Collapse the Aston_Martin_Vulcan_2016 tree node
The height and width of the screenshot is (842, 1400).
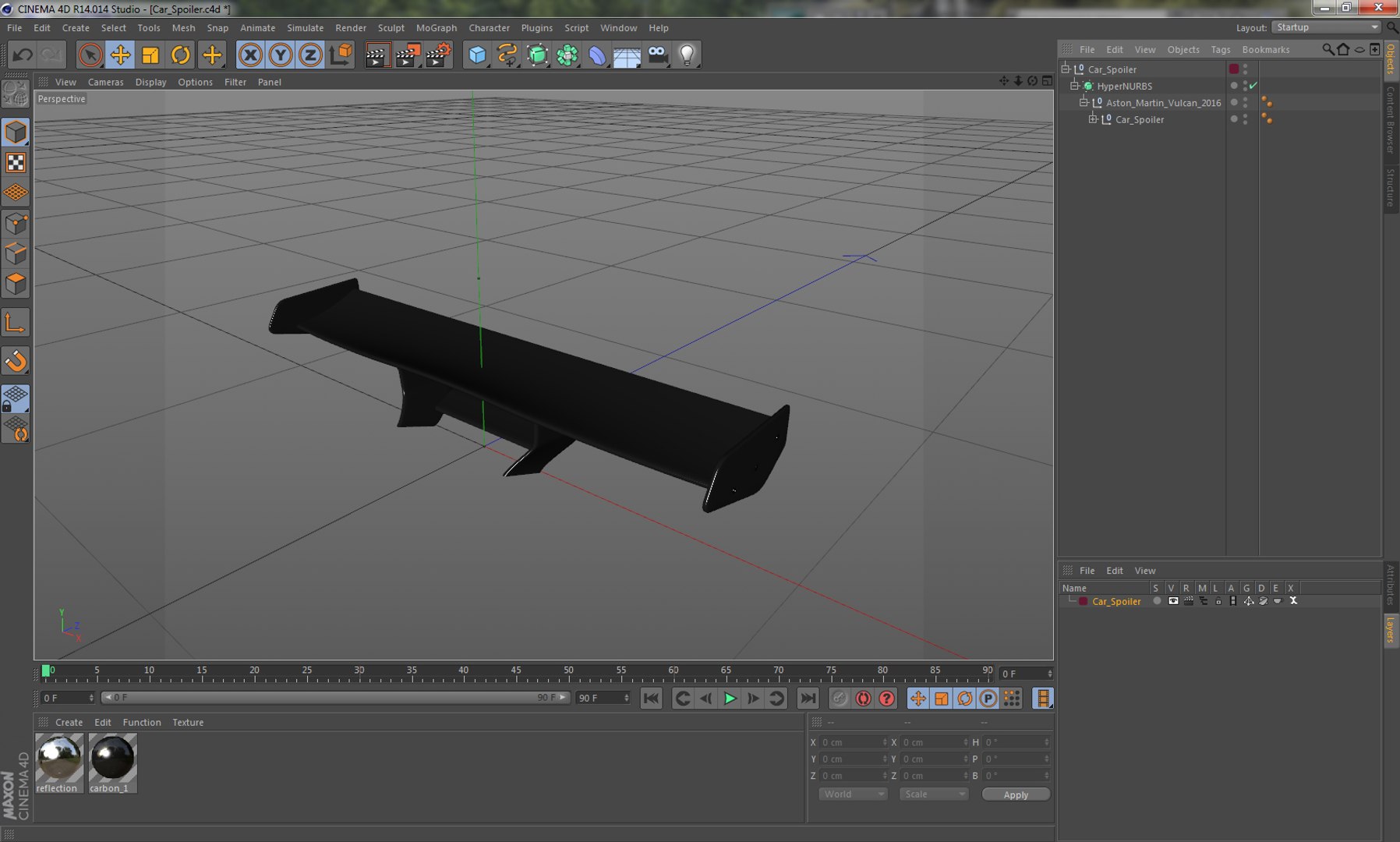pyautogui.click(x=1084, y=102)
